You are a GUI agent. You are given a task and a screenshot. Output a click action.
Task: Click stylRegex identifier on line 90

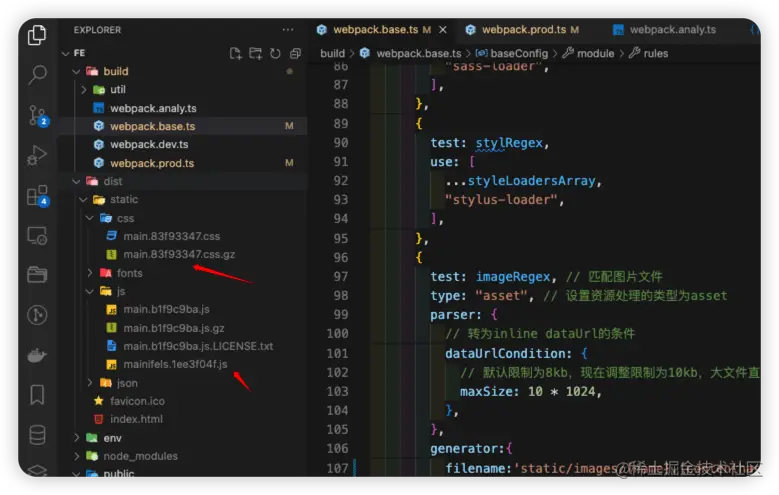click(509, 143)
